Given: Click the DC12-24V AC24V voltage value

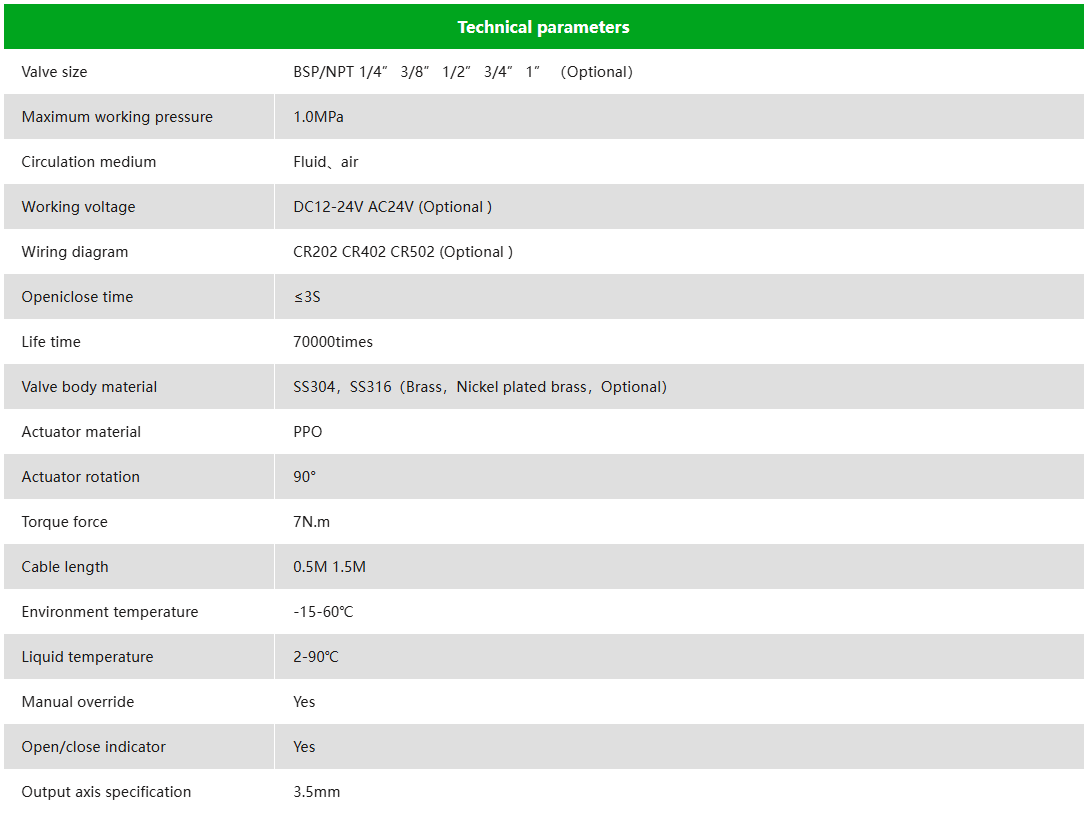Looking at the screenshot, I should (x=392, y=207).
